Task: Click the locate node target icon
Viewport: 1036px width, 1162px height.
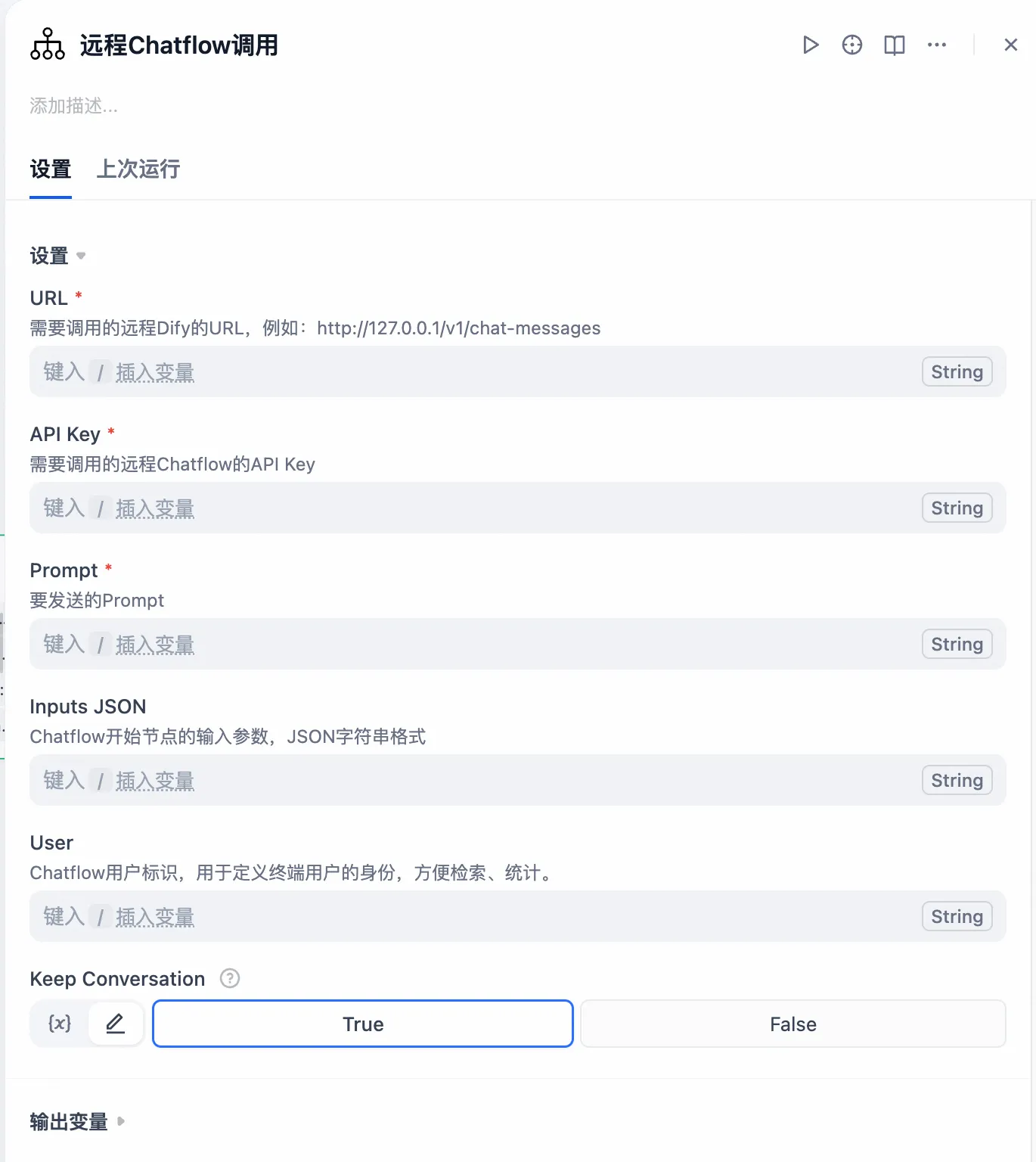Action: tap(852, 45)
